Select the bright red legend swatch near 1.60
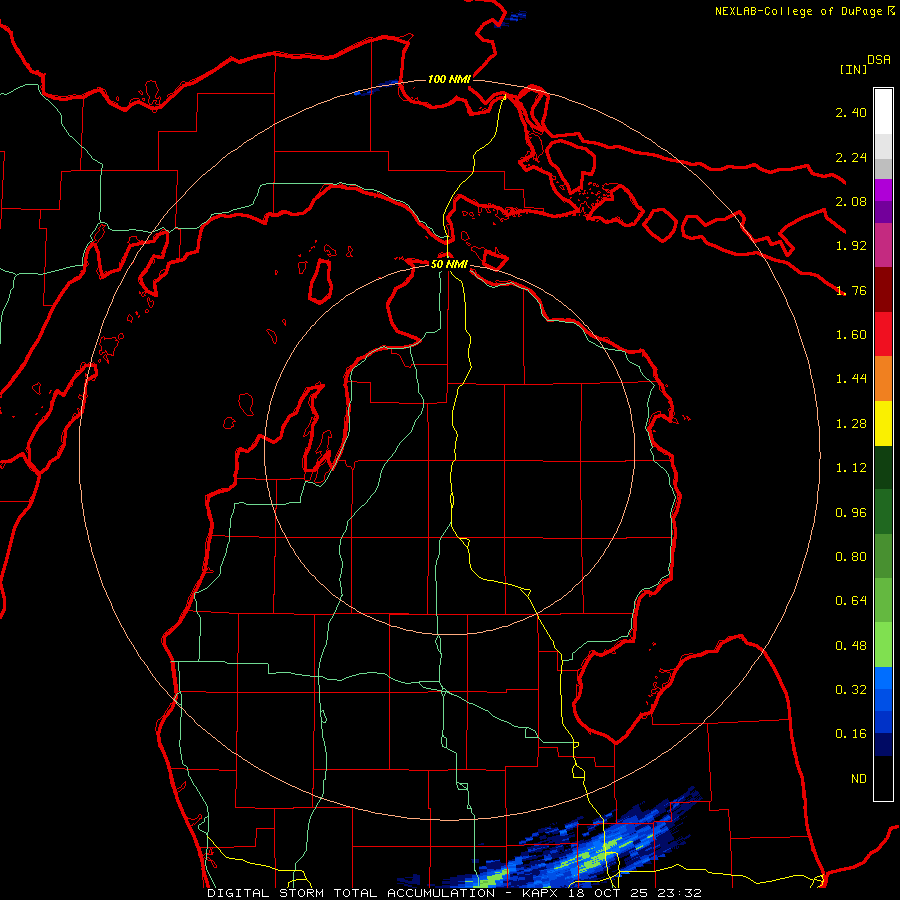 click(883, 334)
